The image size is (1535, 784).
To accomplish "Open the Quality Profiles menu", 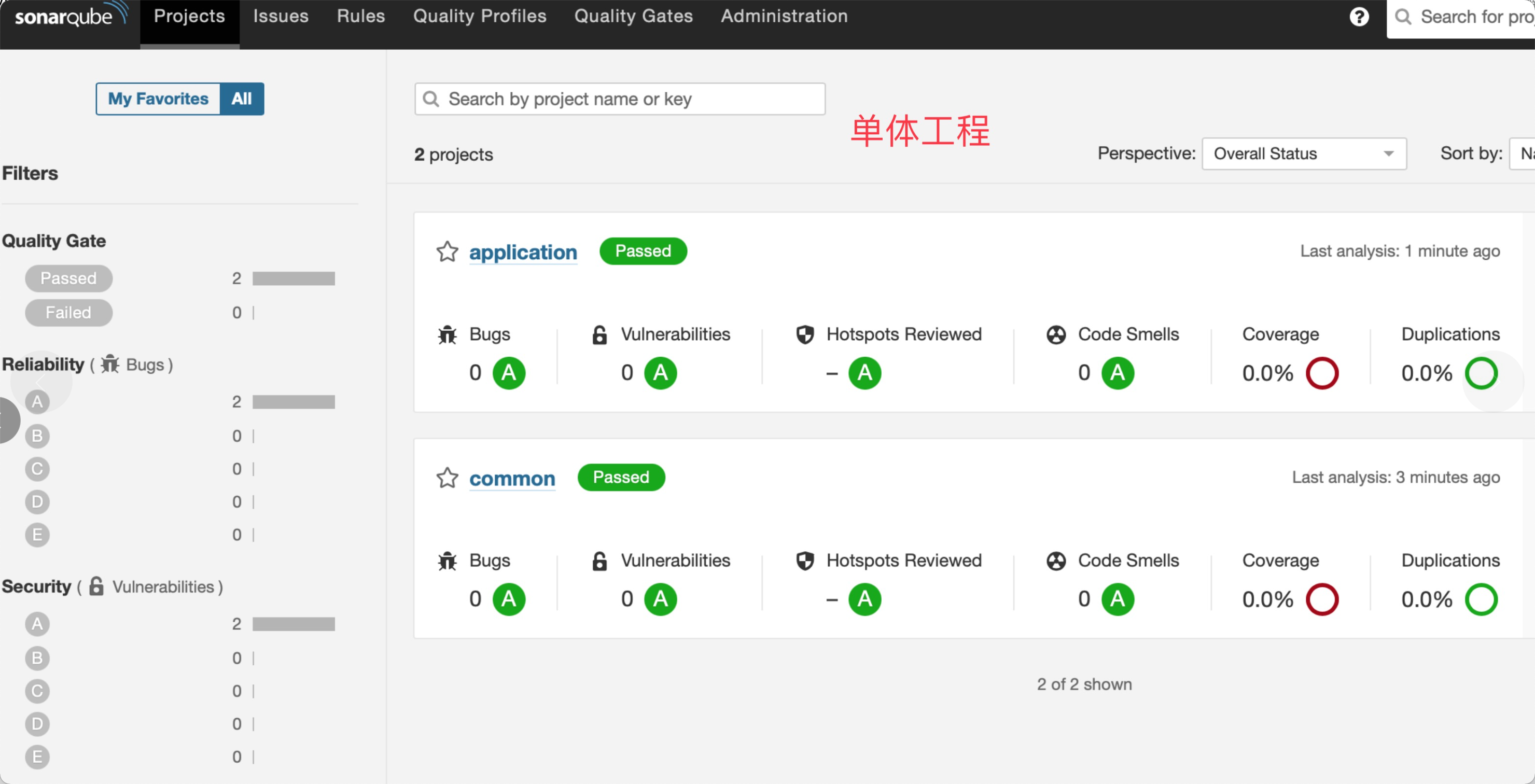I will [479, 17].
